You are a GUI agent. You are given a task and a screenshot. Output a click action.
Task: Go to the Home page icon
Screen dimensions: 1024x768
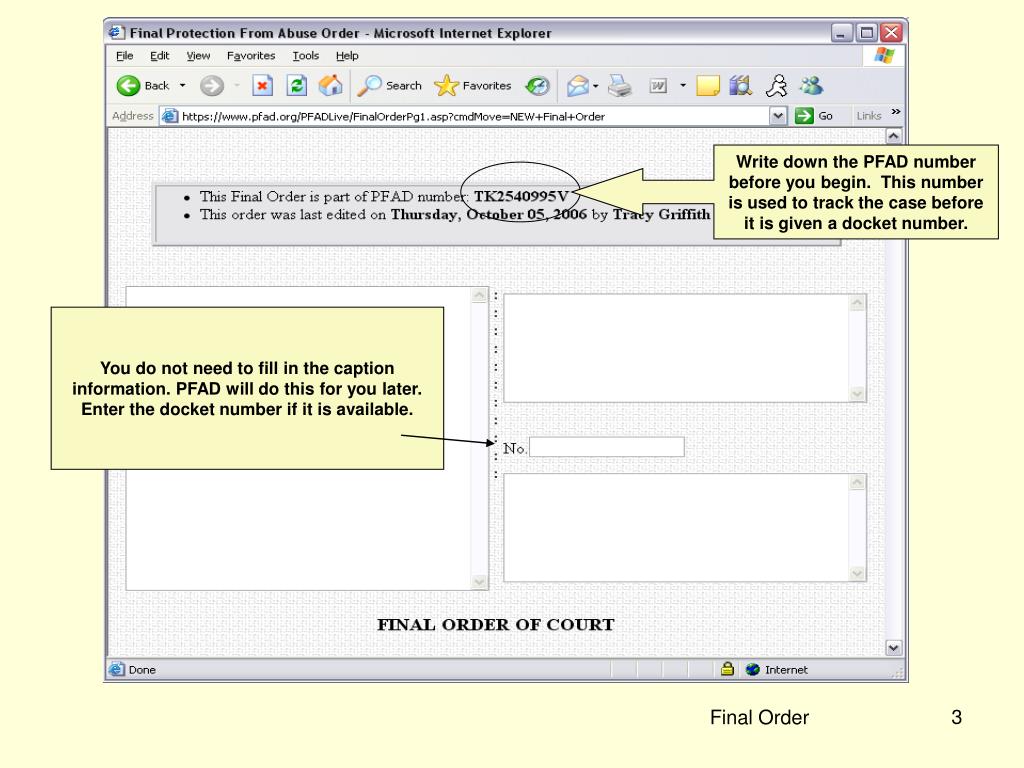click(330, 86)
